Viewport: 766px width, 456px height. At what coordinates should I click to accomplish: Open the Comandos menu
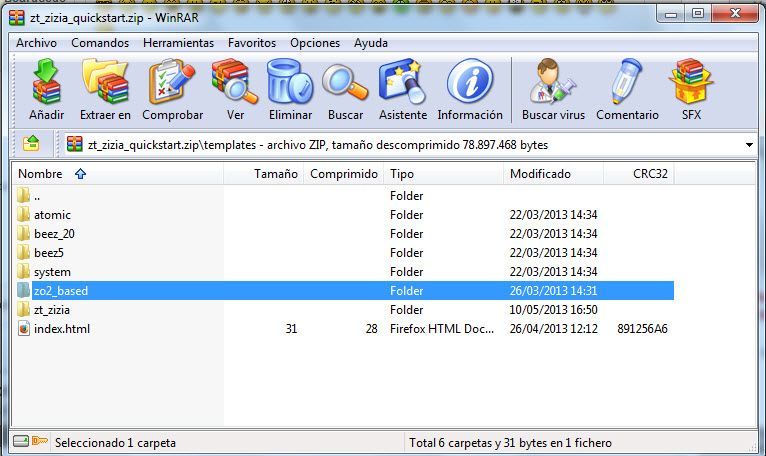pyautogui.click(x=100, y=43)
